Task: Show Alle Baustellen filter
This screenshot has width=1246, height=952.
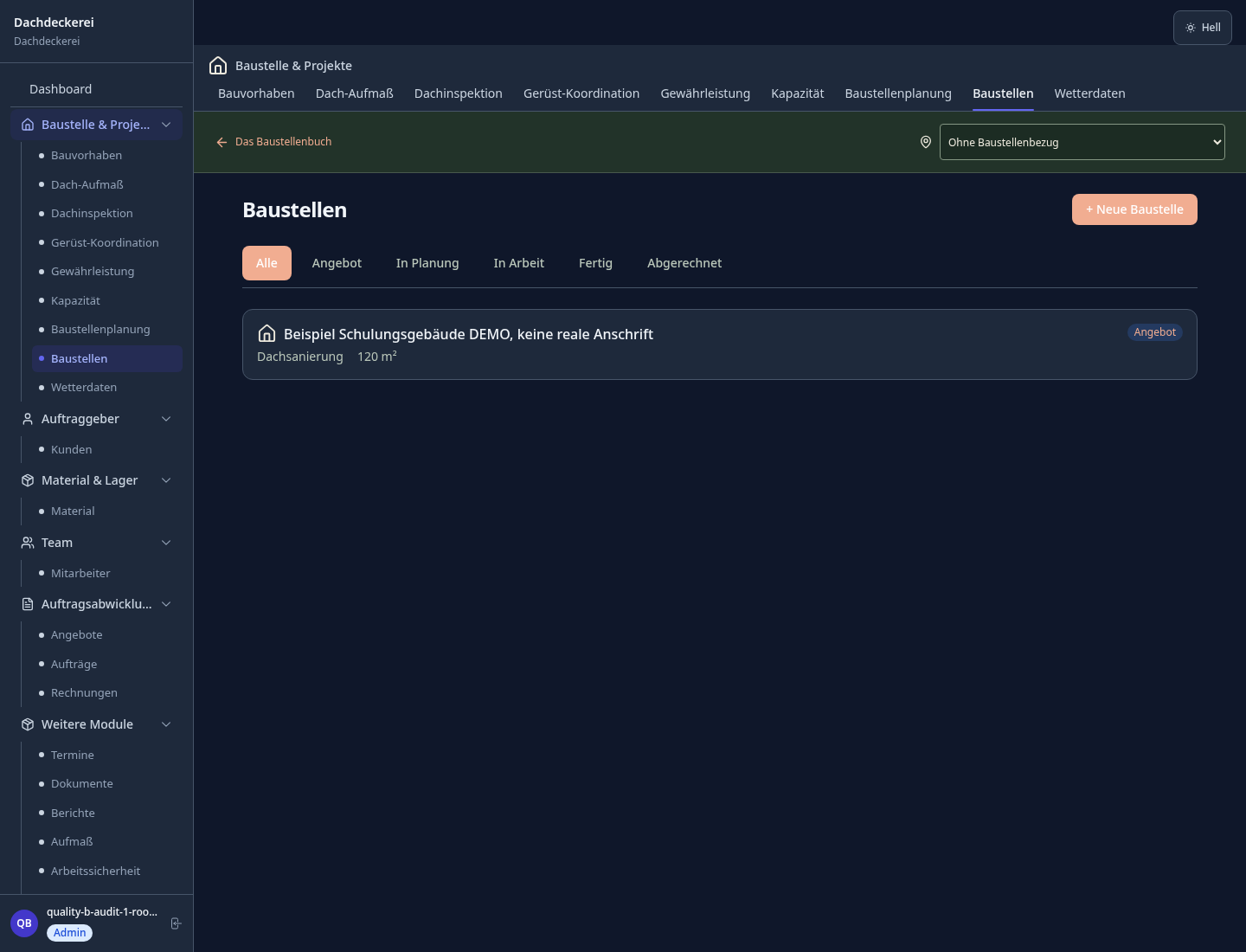Action: coord(267,263)
